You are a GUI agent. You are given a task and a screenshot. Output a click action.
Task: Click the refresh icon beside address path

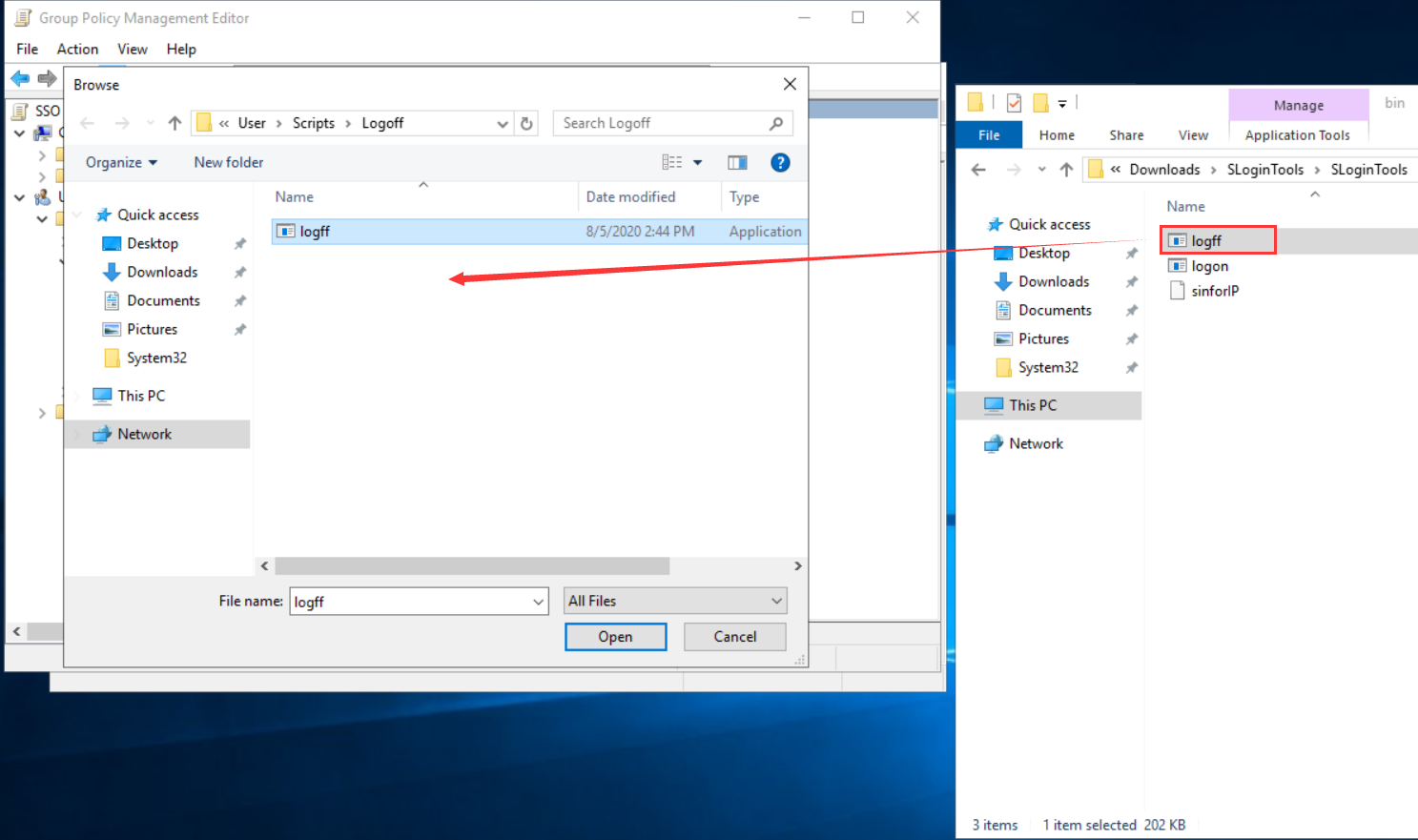pyautogui.click(x=526, y=123)
